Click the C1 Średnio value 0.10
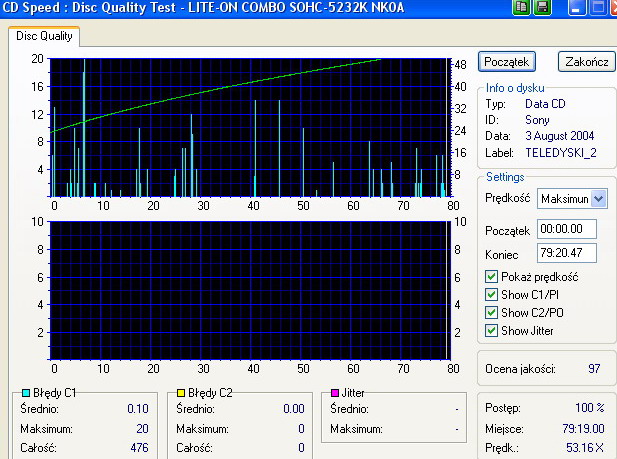 tap(138, 409)
